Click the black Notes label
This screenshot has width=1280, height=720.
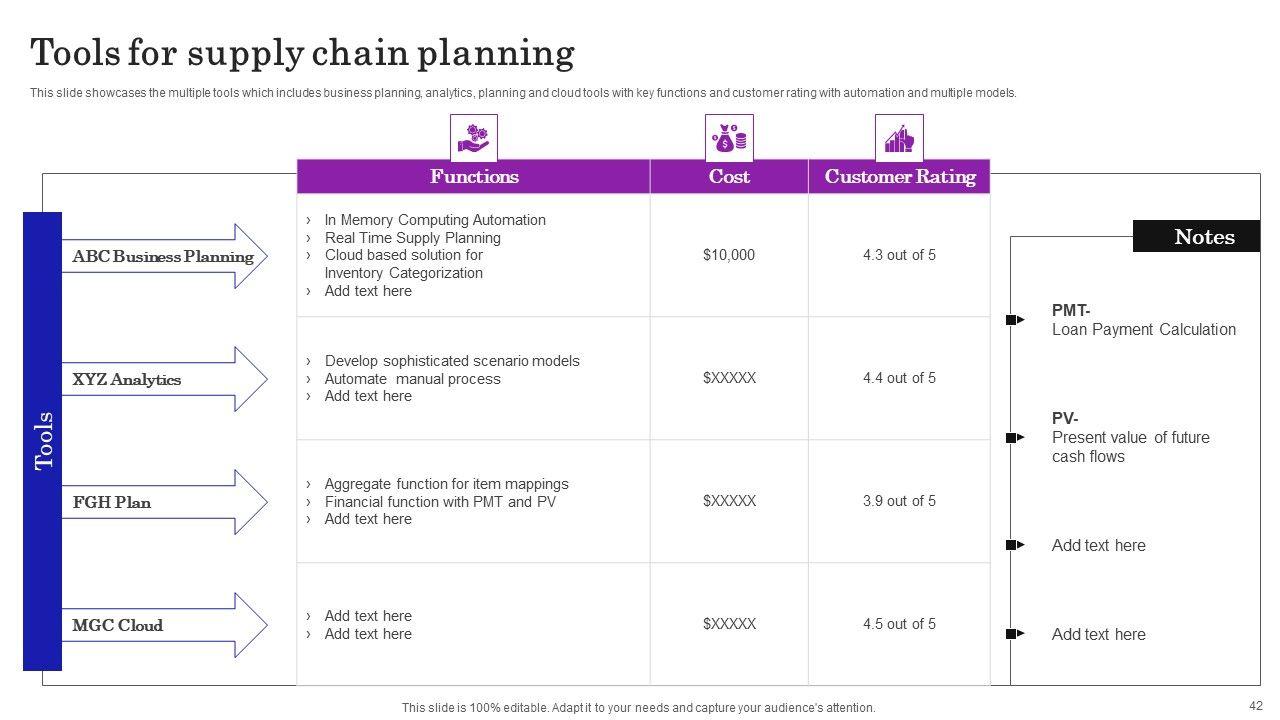click(1196, 237)
